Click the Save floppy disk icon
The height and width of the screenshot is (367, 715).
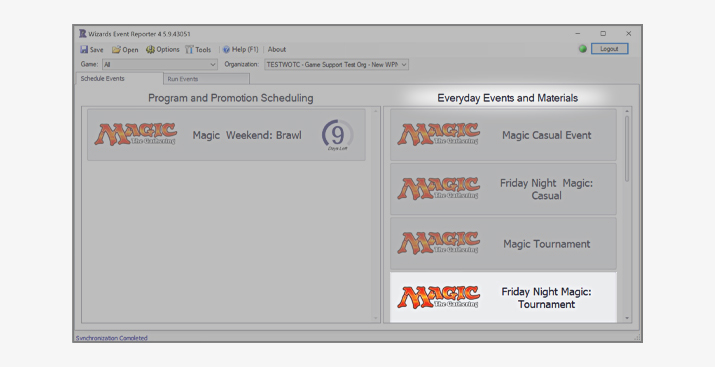(84, 49)
